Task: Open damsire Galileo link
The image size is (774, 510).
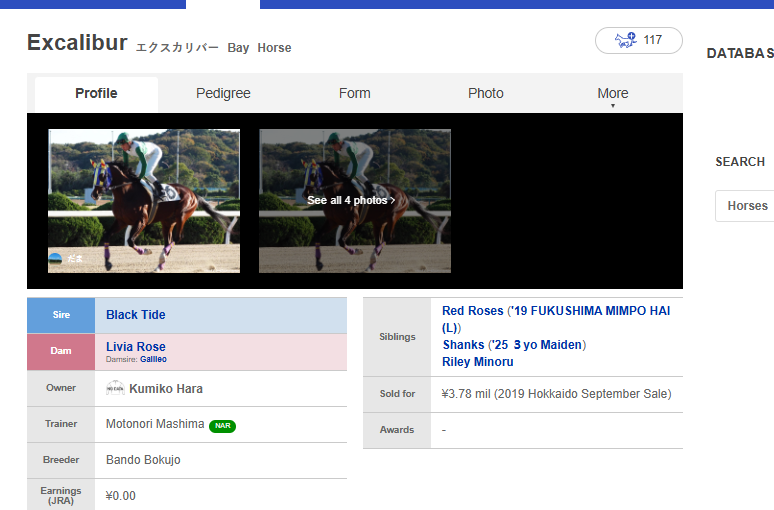Action: 153,359
